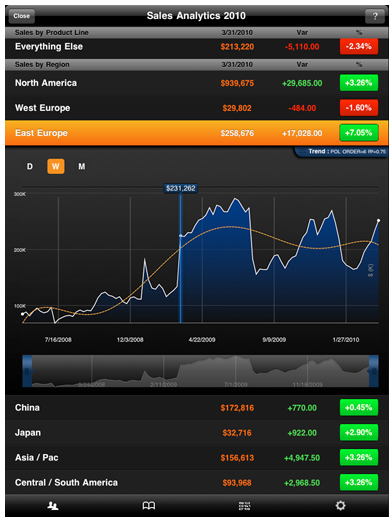Close the Sales Analytics view

[x=22, y=16]
